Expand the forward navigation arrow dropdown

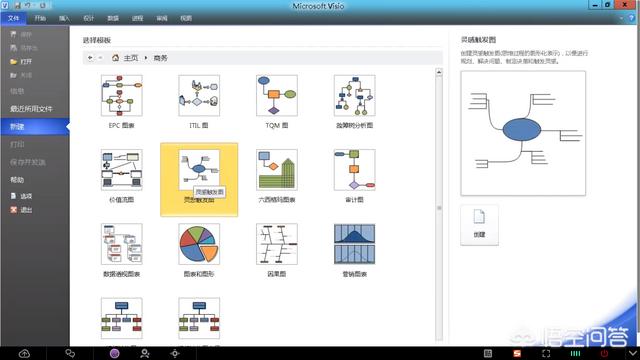(100, 58)
